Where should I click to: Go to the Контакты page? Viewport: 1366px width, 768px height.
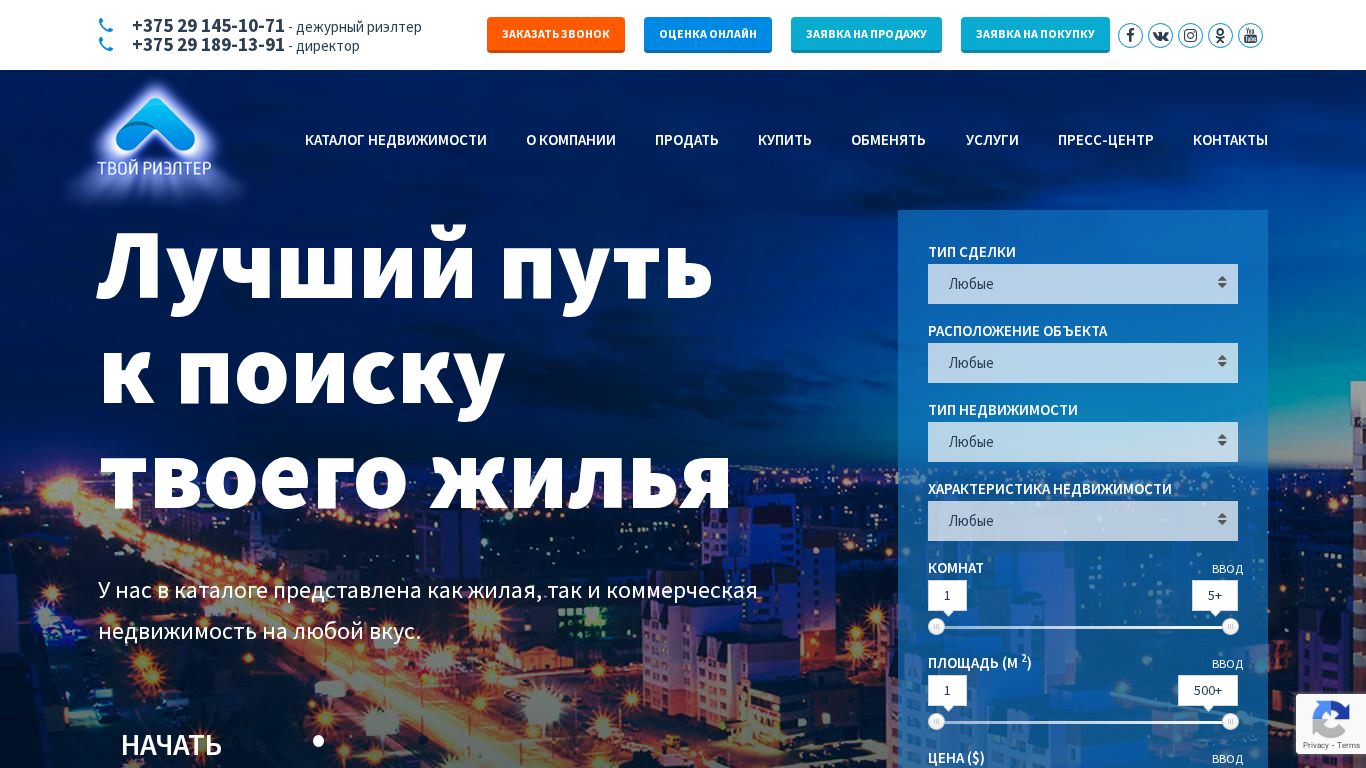pos(1230,140)
